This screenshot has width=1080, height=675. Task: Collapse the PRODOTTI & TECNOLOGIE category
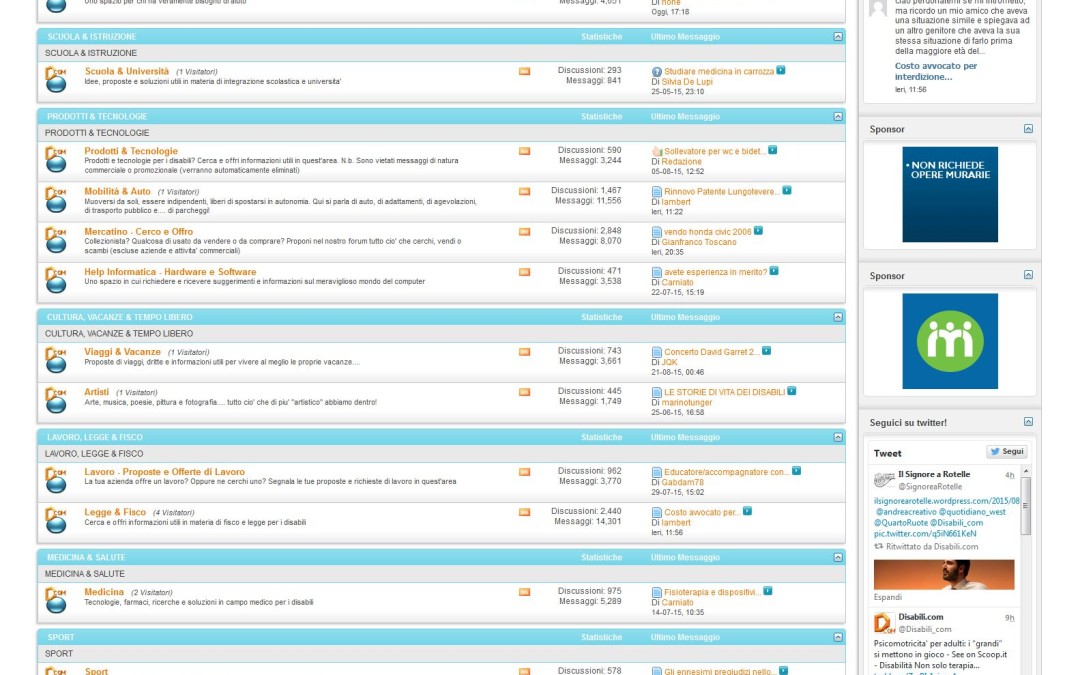(838, 116)
